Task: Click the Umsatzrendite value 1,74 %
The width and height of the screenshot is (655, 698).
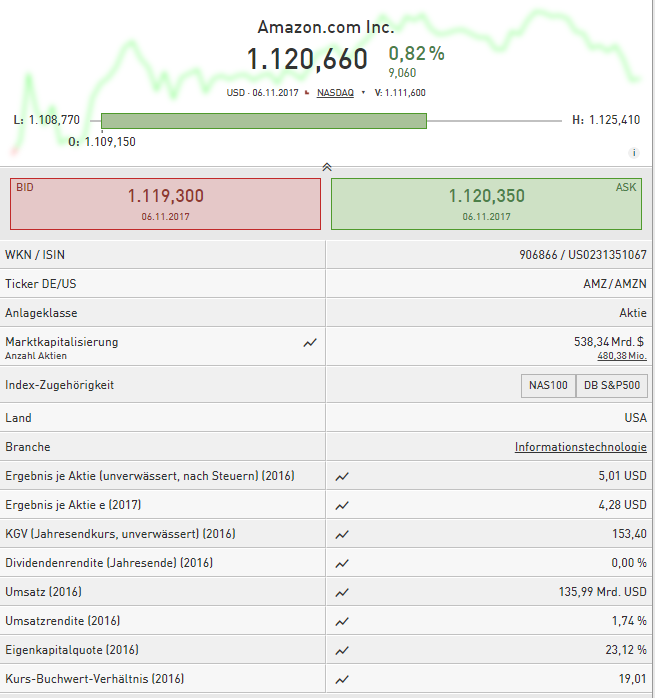Action: [629, 621]
